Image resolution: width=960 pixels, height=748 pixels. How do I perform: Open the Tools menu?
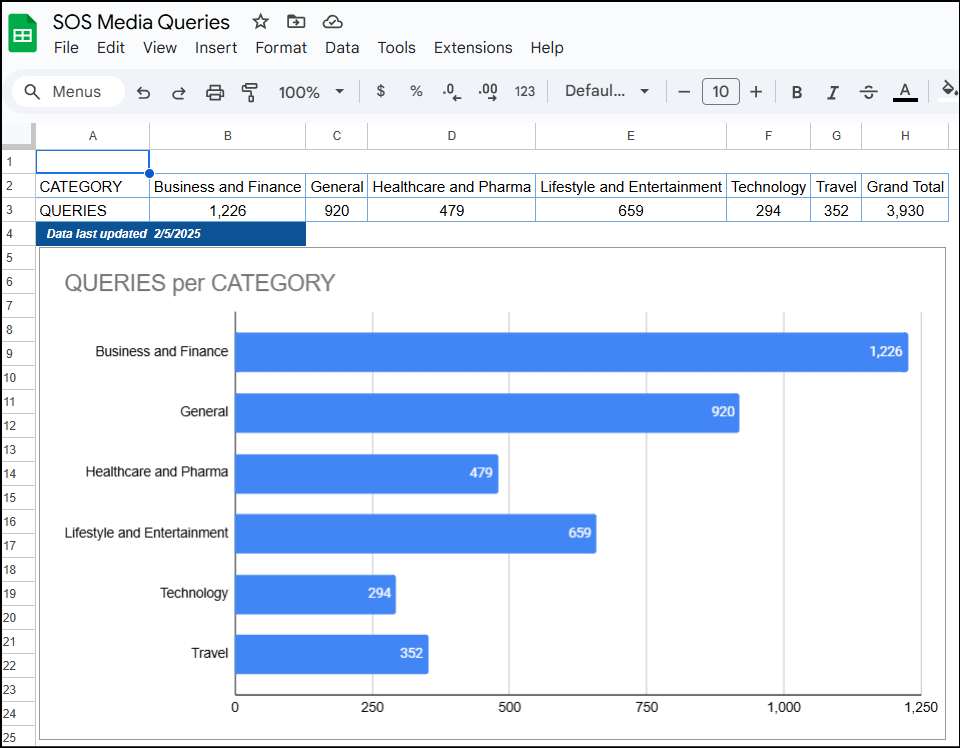coord(396,48)
